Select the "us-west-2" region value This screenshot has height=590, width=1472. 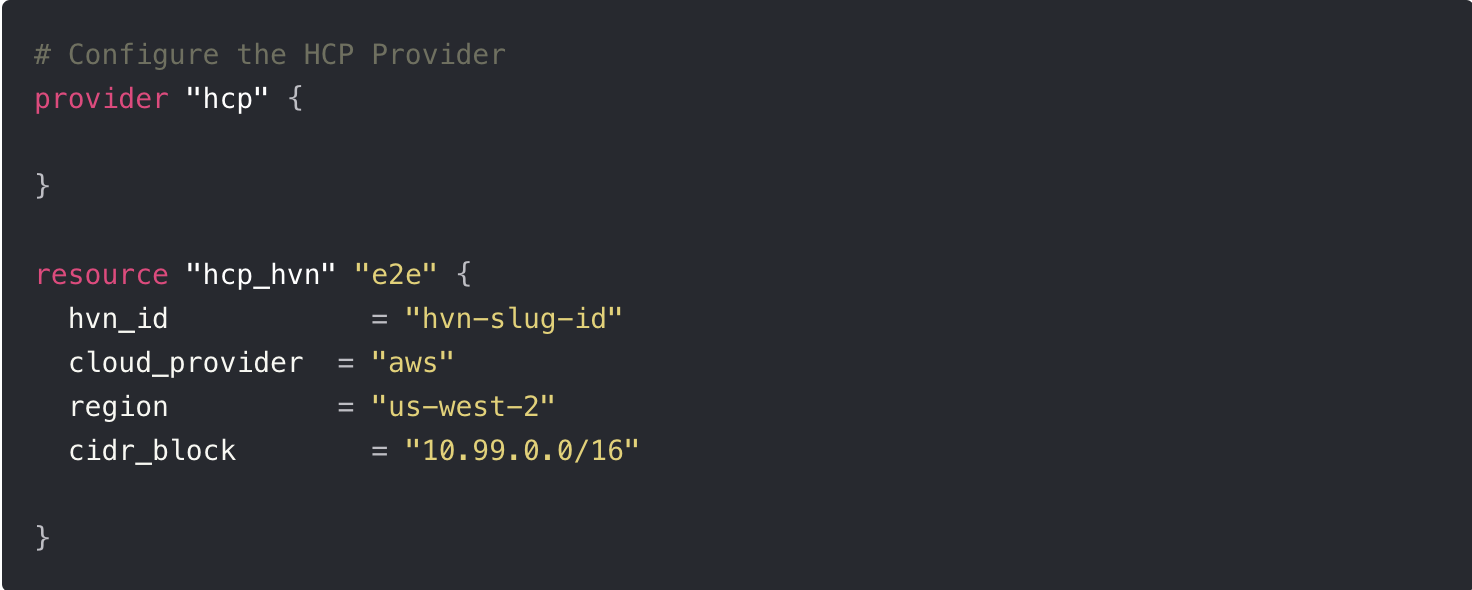tap(463, 407)
